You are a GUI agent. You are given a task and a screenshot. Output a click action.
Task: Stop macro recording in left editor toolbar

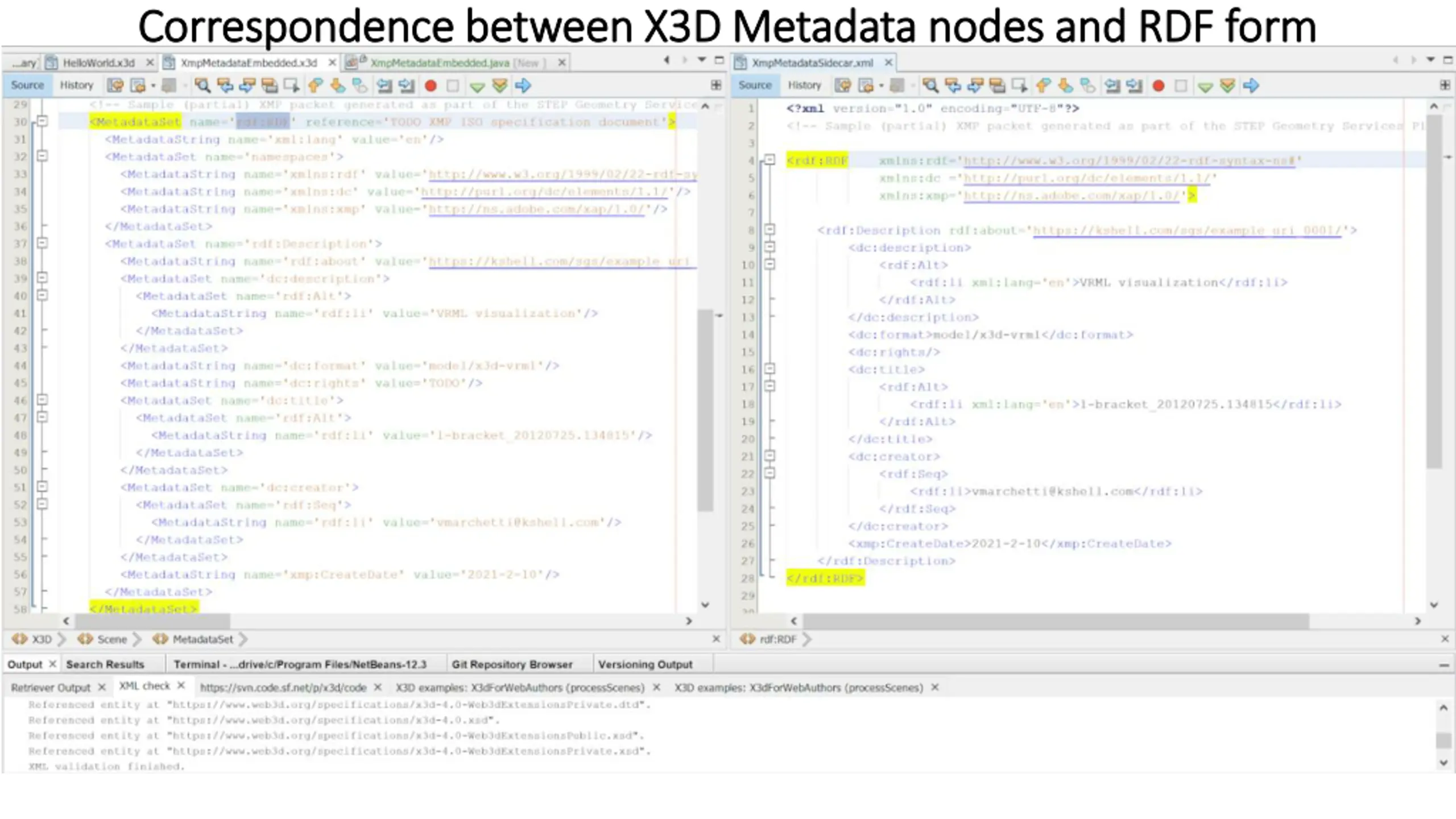tap(453, 85)
